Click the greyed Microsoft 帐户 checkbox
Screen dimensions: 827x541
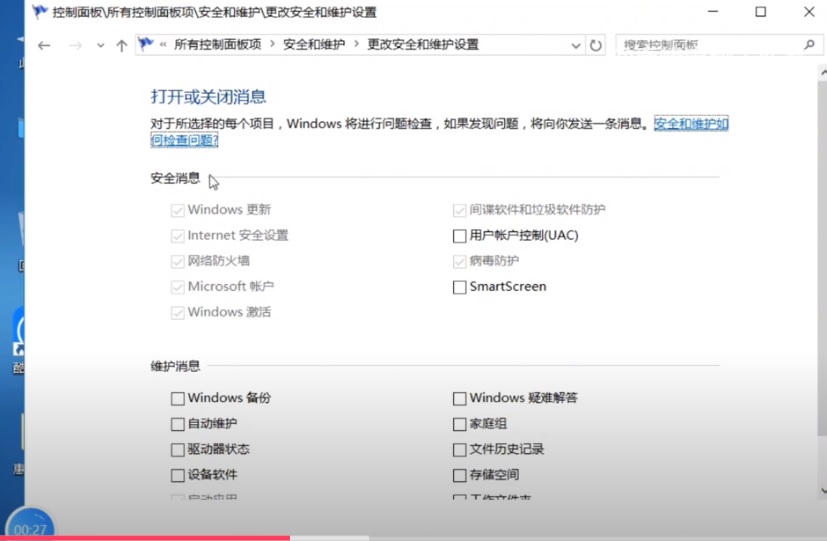tap(178, 287)
